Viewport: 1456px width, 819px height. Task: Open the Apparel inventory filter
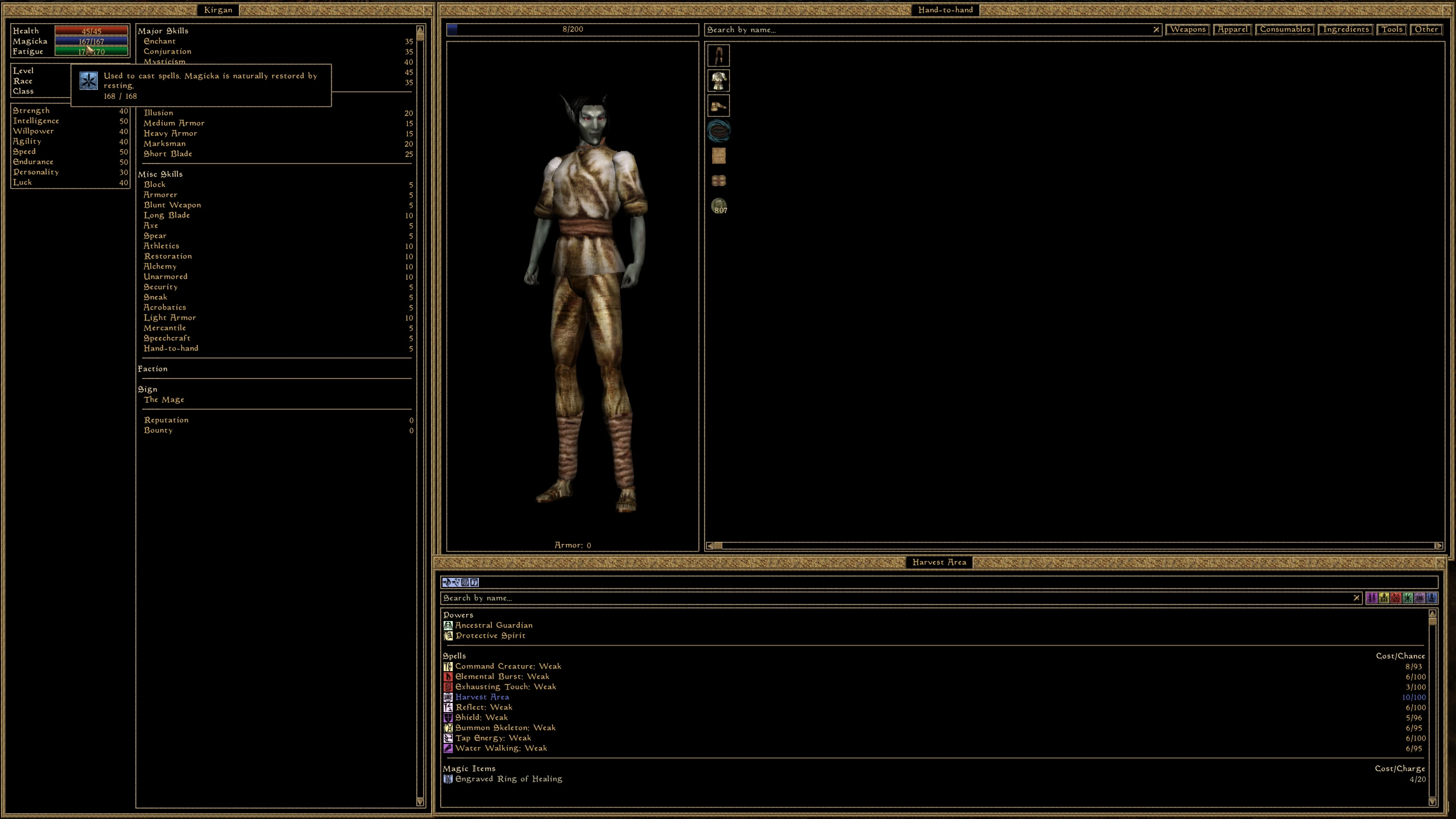pyautogui.click(x=1232, y=30)
